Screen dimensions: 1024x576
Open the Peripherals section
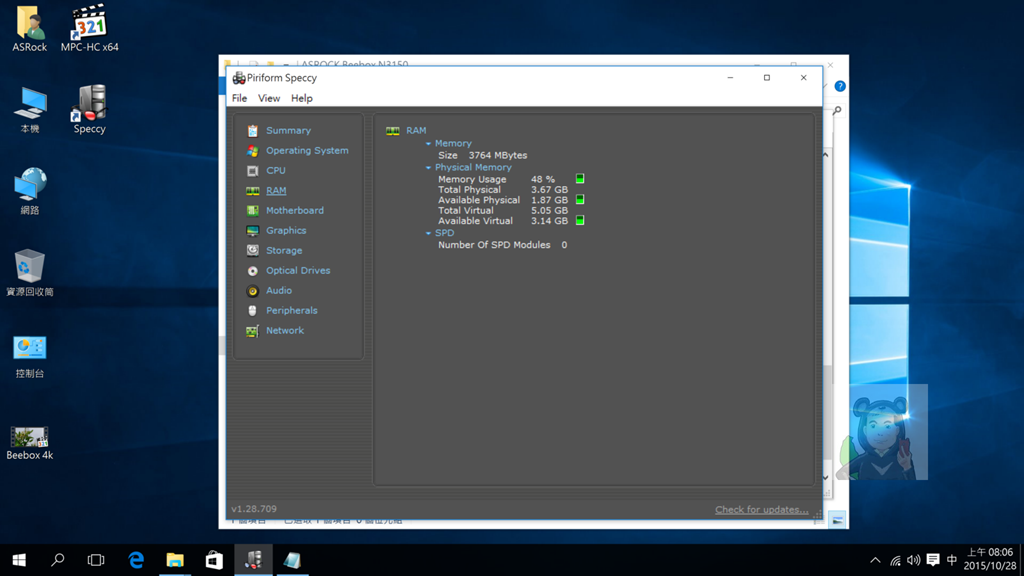291,311
